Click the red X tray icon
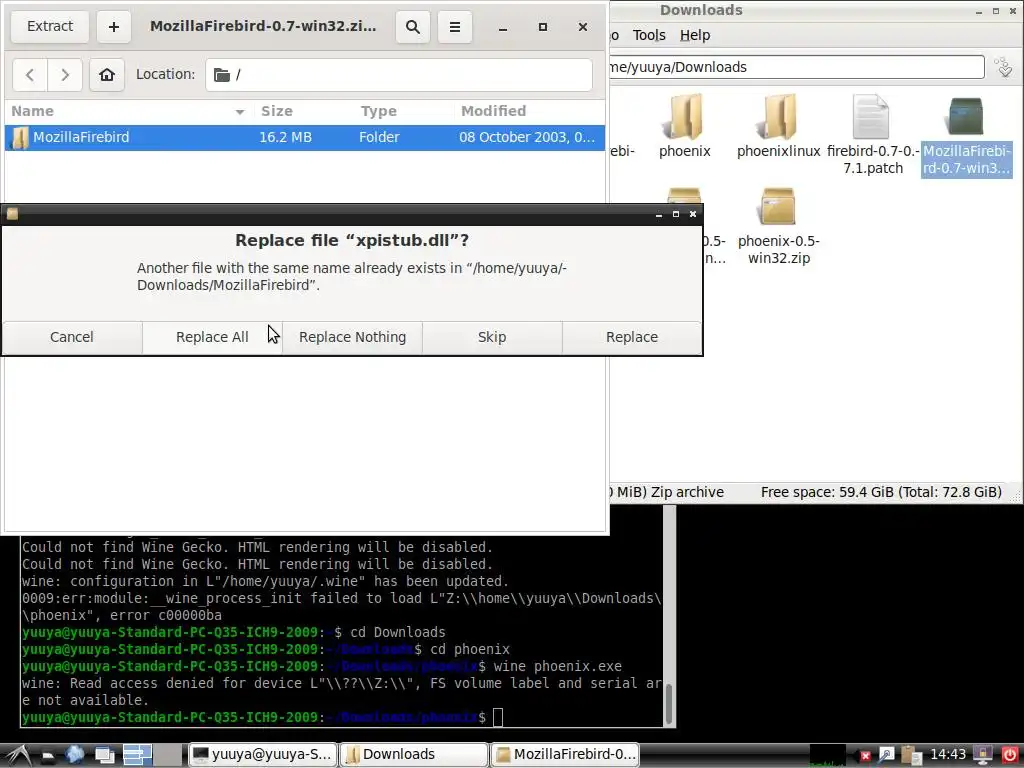 pos(865,756)
